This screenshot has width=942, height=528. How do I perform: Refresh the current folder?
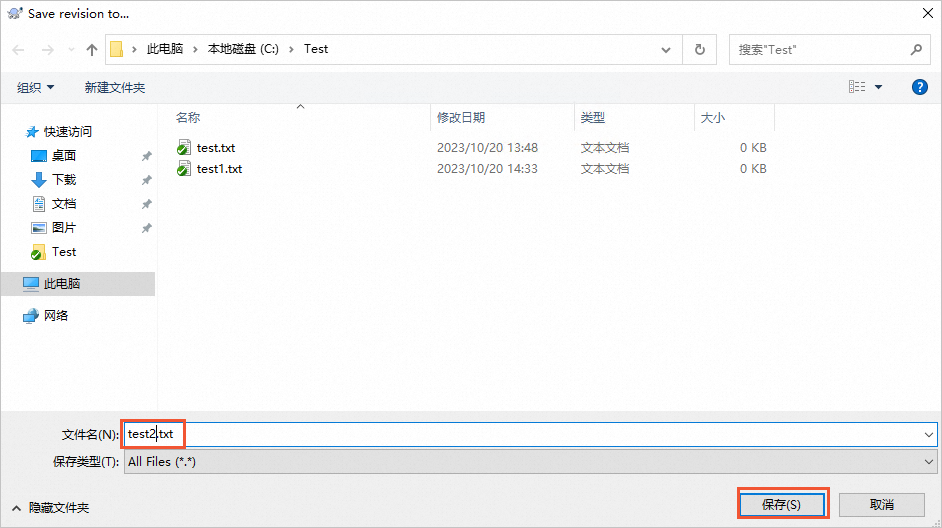pos(700,50)
